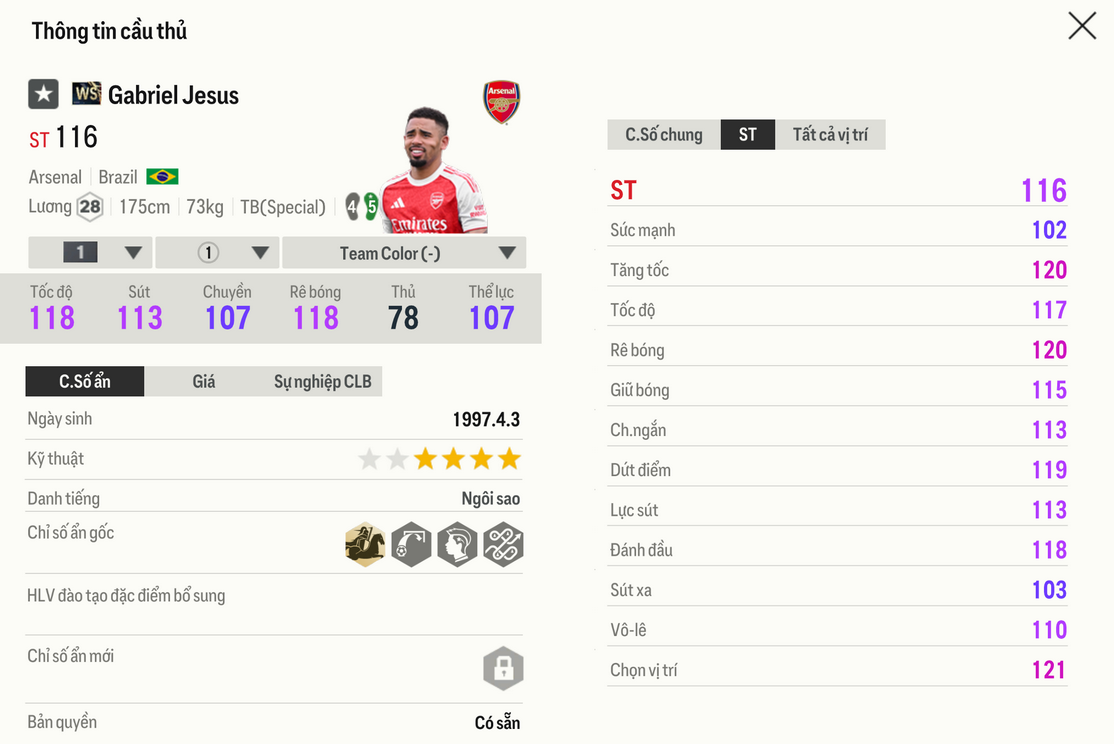Click the green strong foot icon
The height and width of the screenshot is (744, 1114).
coord(371,207)
